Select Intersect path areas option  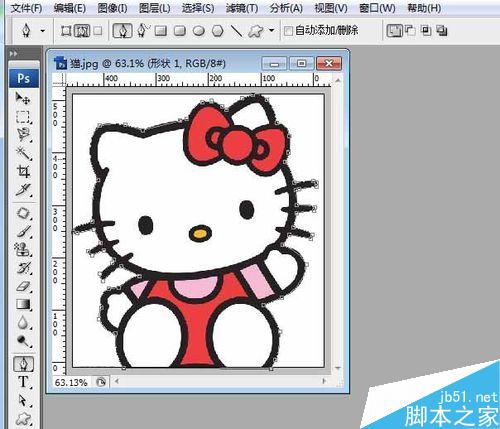pyautogui.click(x=426, y=31)
